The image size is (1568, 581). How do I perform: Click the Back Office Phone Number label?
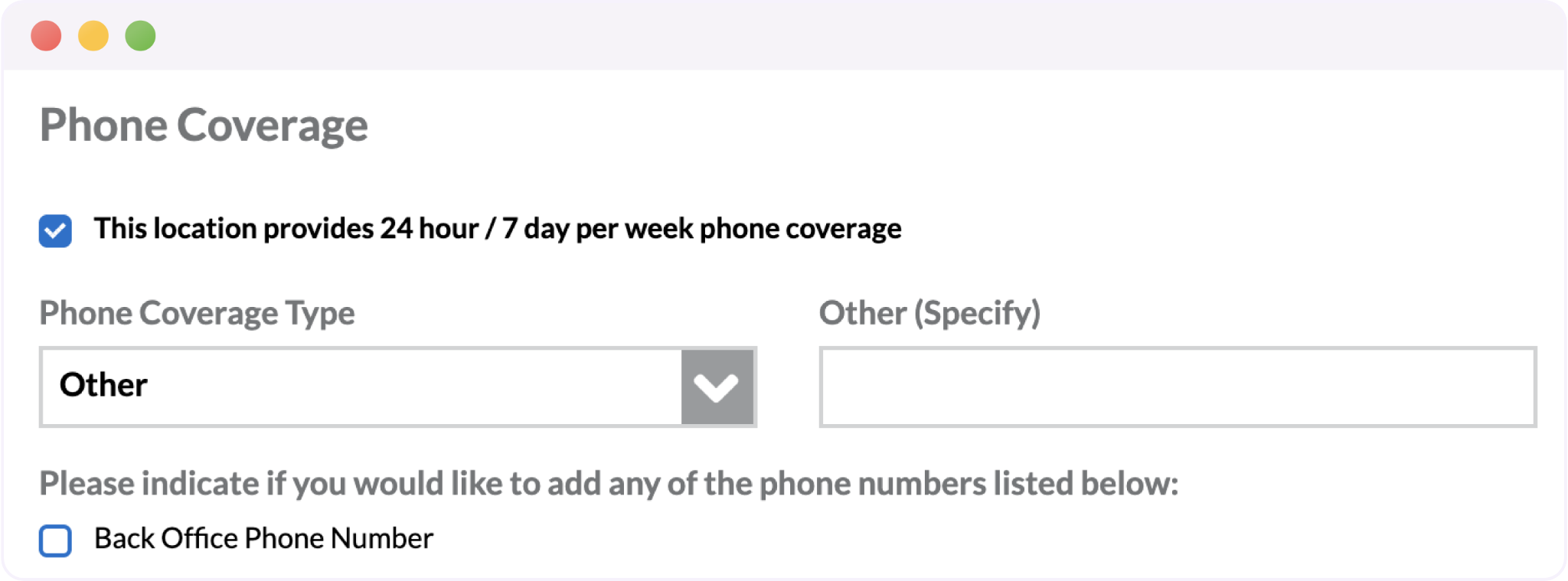pos(263,539)
